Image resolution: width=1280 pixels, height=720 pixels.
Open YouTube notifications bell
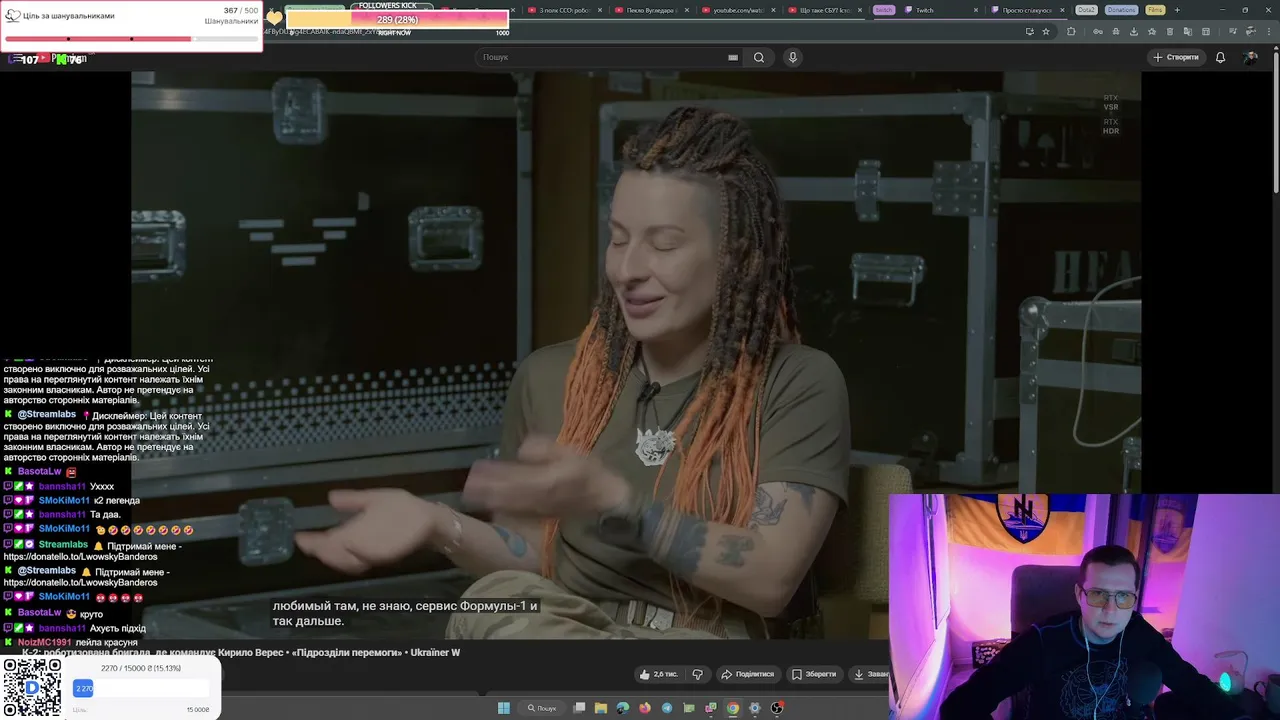click(1220, 57)
